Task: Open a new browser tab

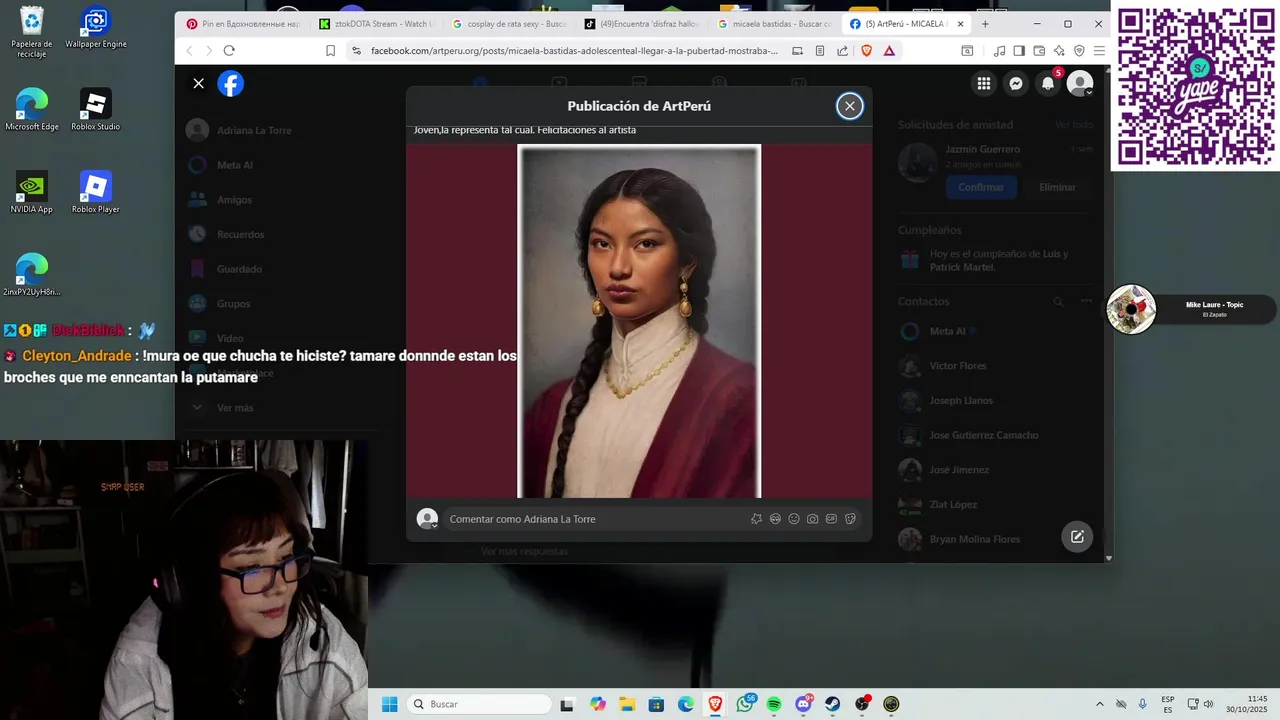Action: [x=985, y=24]
